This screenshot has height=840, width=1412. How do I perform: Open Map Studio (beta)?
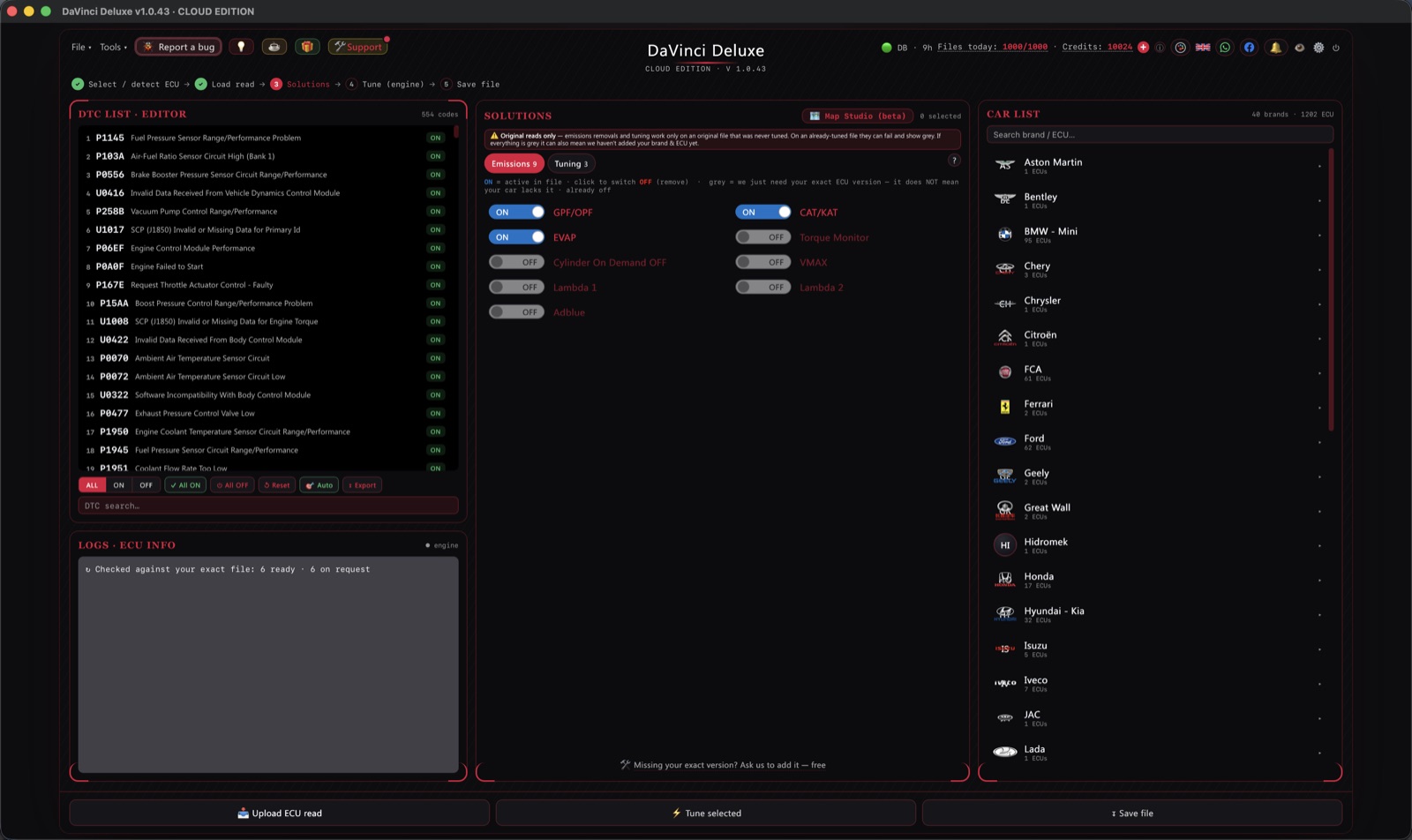tap(858, 116)
